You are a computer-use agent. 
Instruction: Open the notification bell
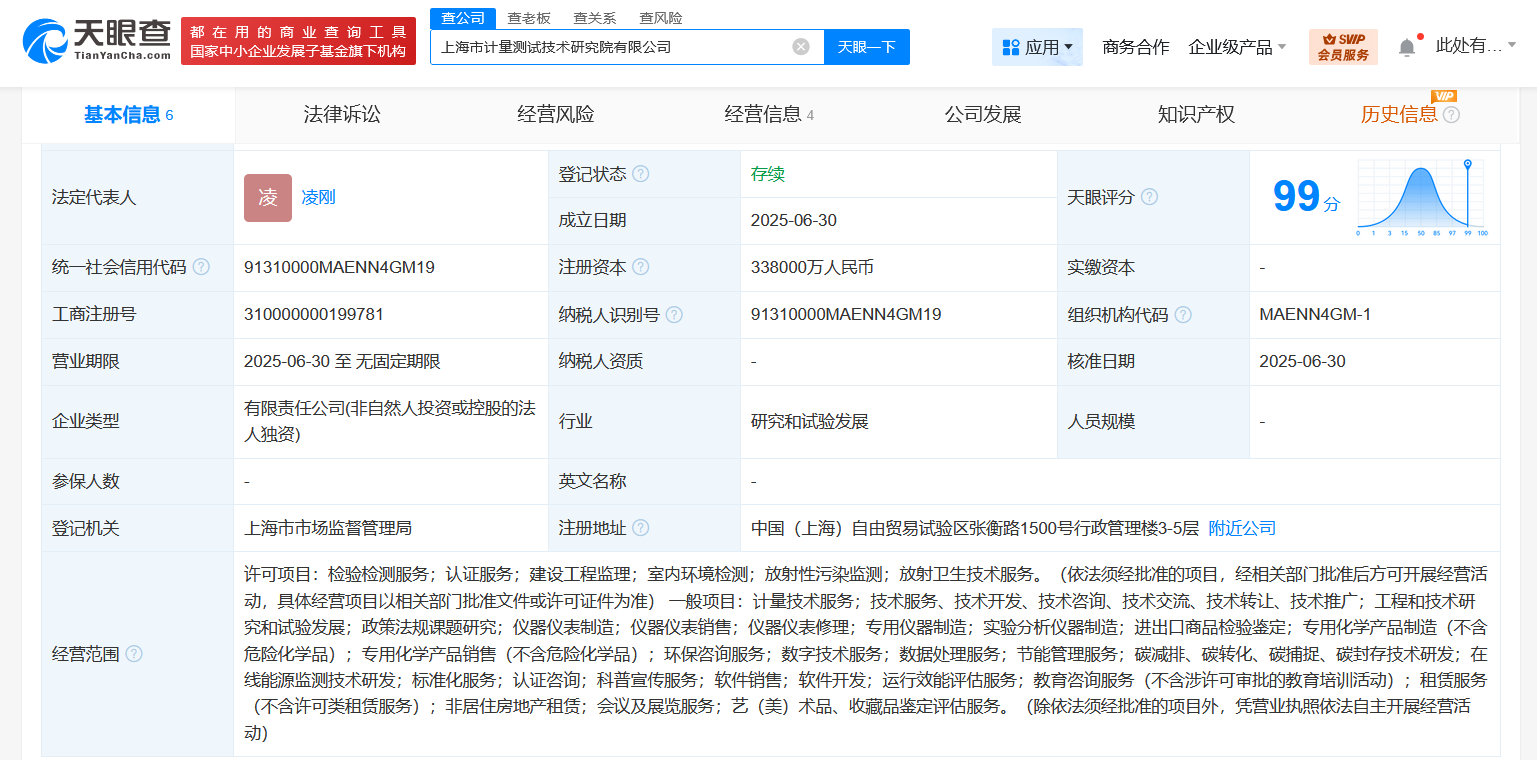click(1406, 47)
